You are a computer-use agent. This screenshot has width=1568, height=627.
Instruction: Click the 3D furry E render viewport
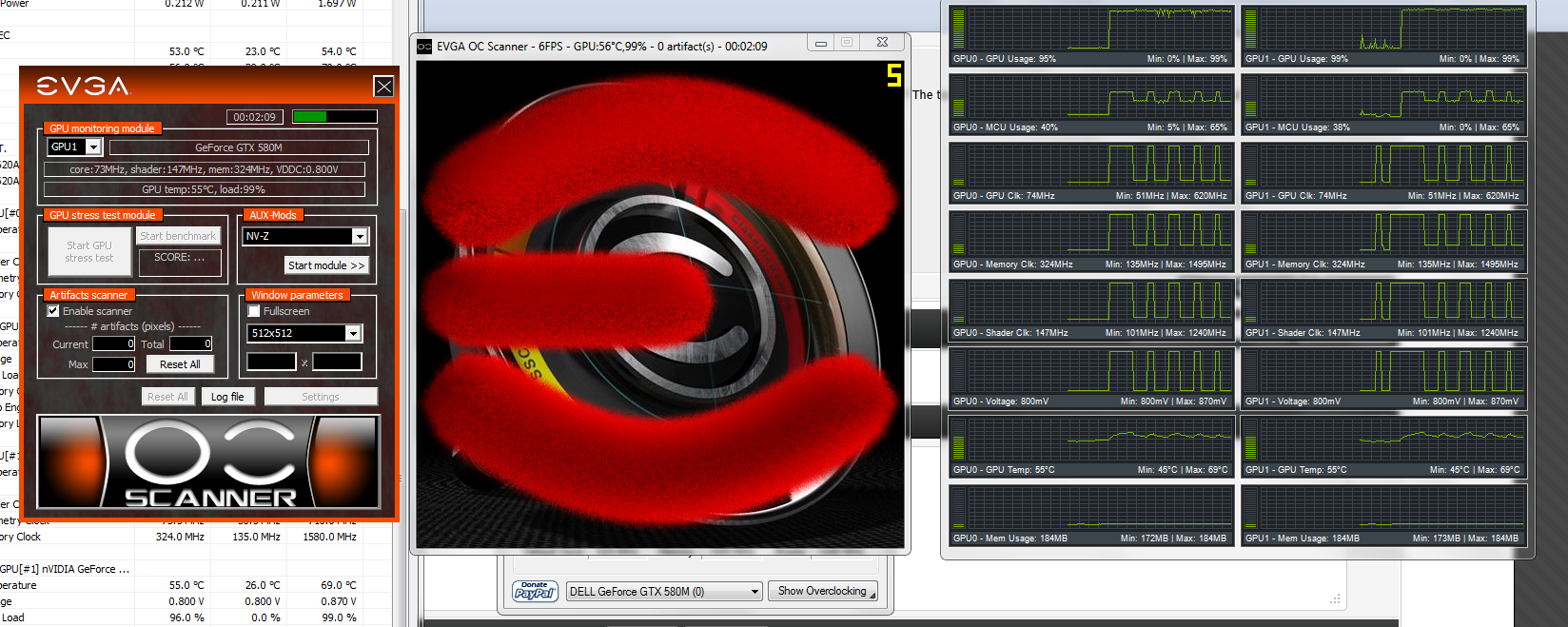tap(660, 304)
